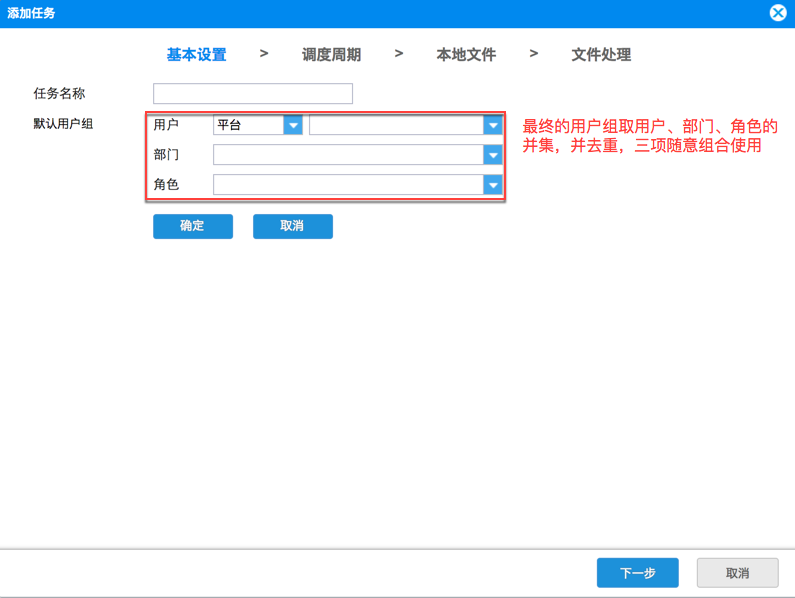Go to the 调度周期 step tab
This screenshot has height=598, width=795.
[x=332, y=54]
